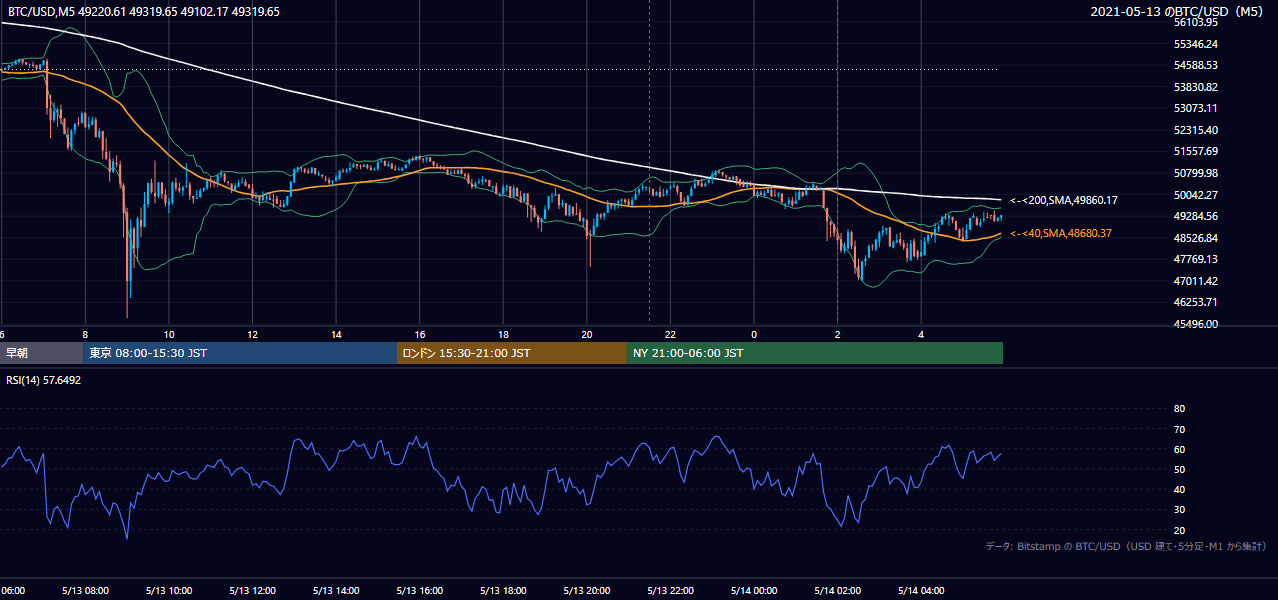This screenshot has width=1278, height=600.
Task: Click price axis value 47769.13
Action: 1195,259
